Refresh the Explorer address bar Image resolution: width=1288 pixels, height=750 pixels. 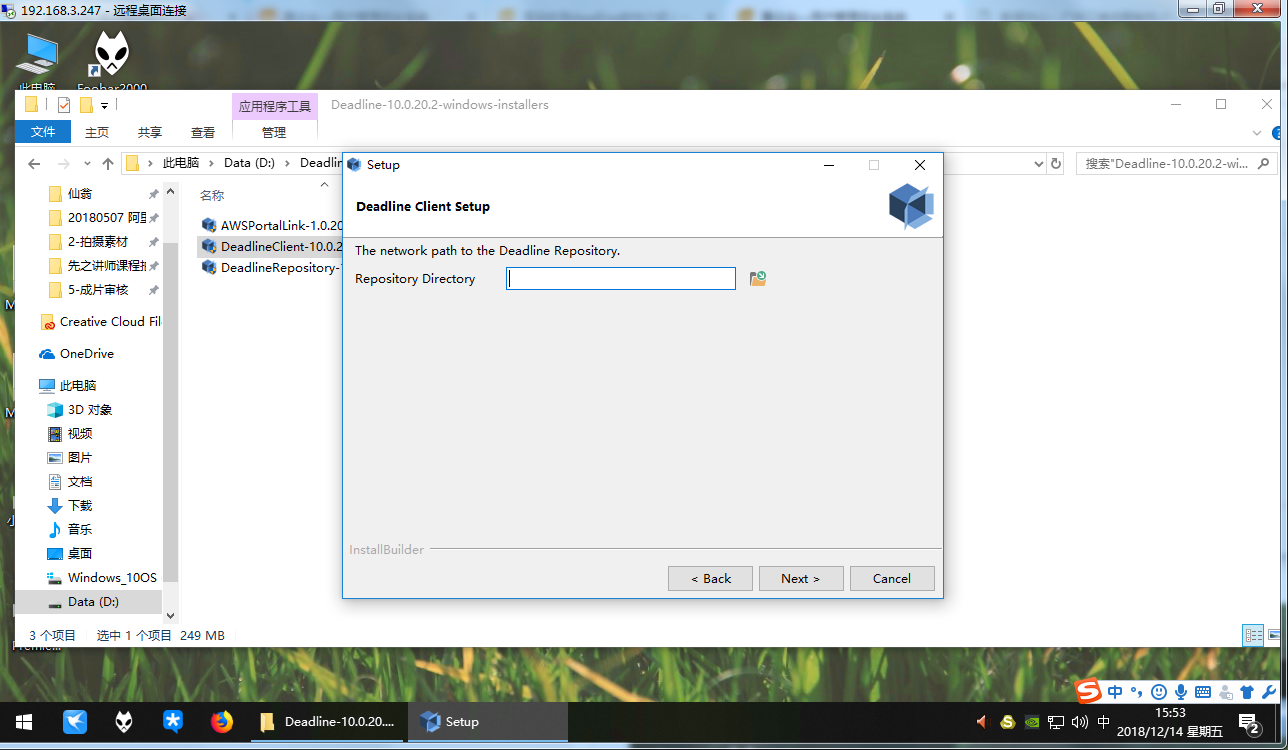click(x=1055, y=163)
